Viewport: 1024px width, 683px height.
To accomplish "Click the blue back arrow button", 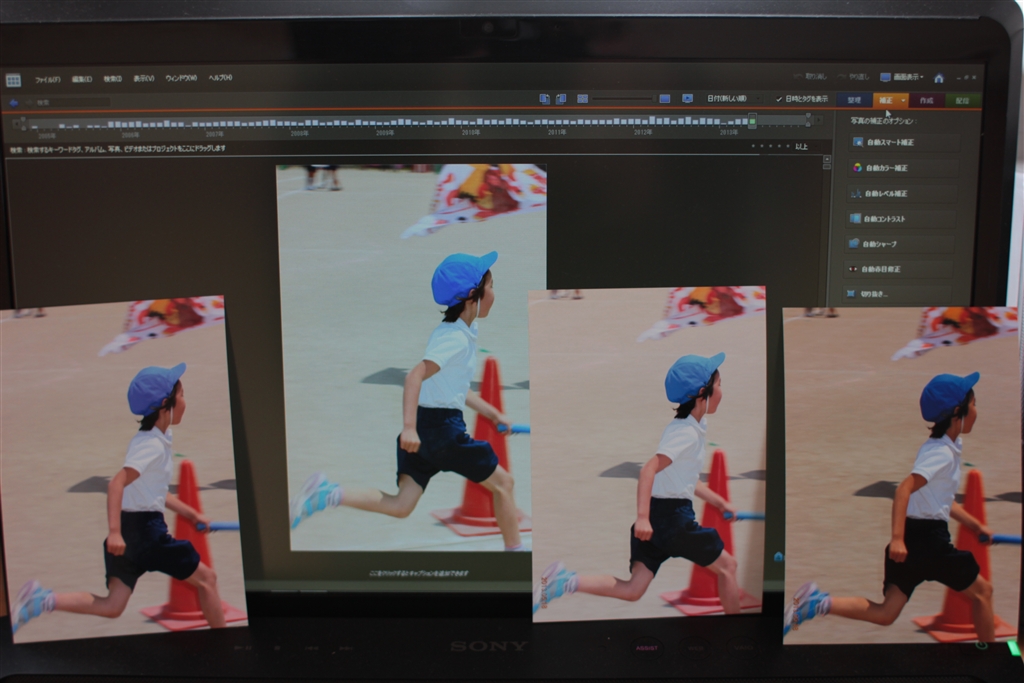I will click(x=13, y=103).
